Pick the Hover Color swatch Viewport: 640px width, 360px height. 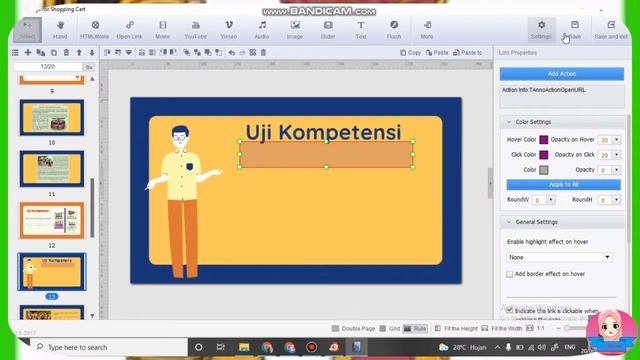(x=544, y=140)
